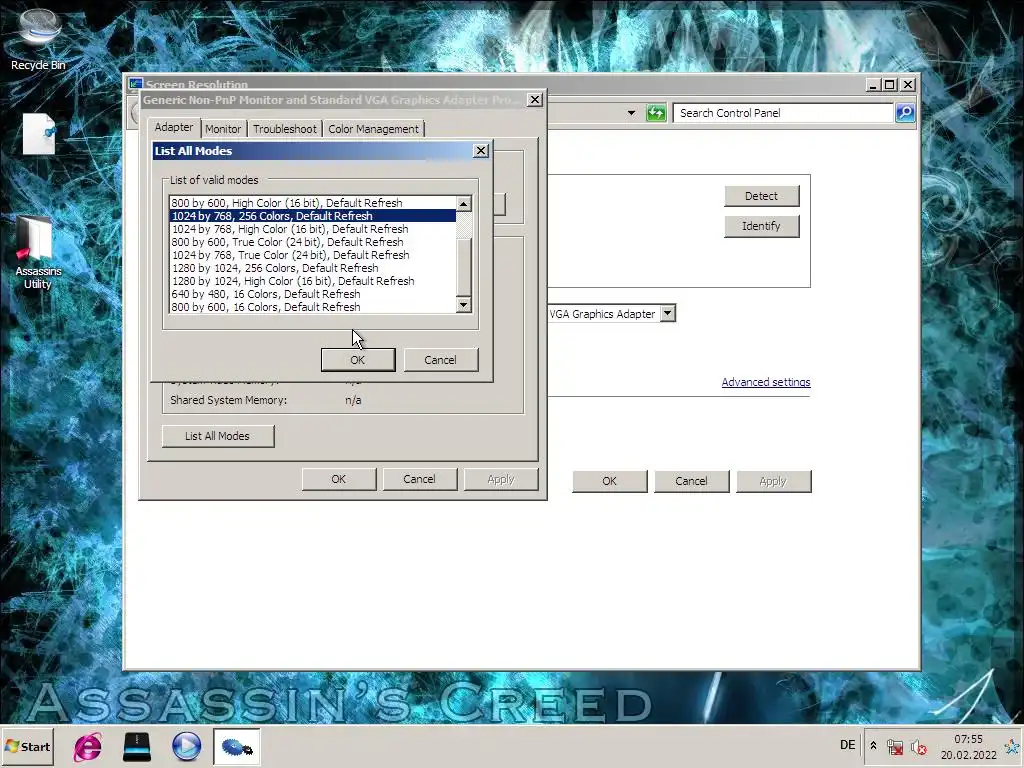The height and width of the screenshot is (768, 1024).
Task: Show hidden system tray icons
Action: (x=873, y=746)
